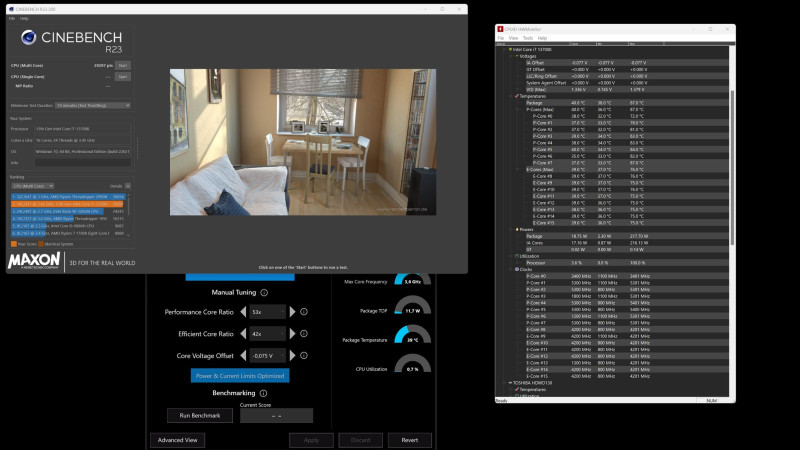Screen dimensions: 800x450
Task: Click the Current Score field
Action: 276,416
